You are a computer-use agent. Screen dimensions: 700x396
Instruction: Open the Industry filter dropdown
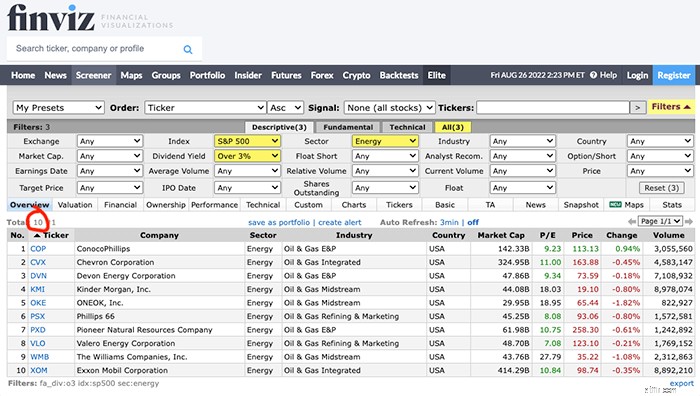click(522, 141)
